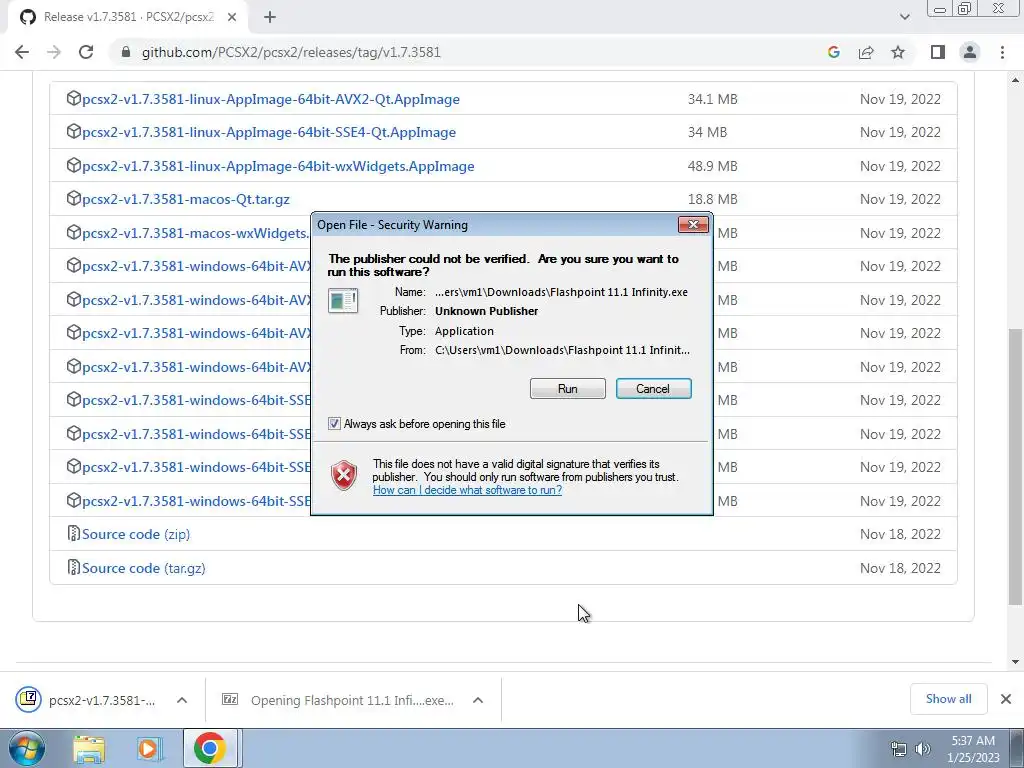Viewport: 1024px width, 768px height.
Task: Click the Opening Flashpoint 11.1 Infi download item
Action: click(340, 700)
